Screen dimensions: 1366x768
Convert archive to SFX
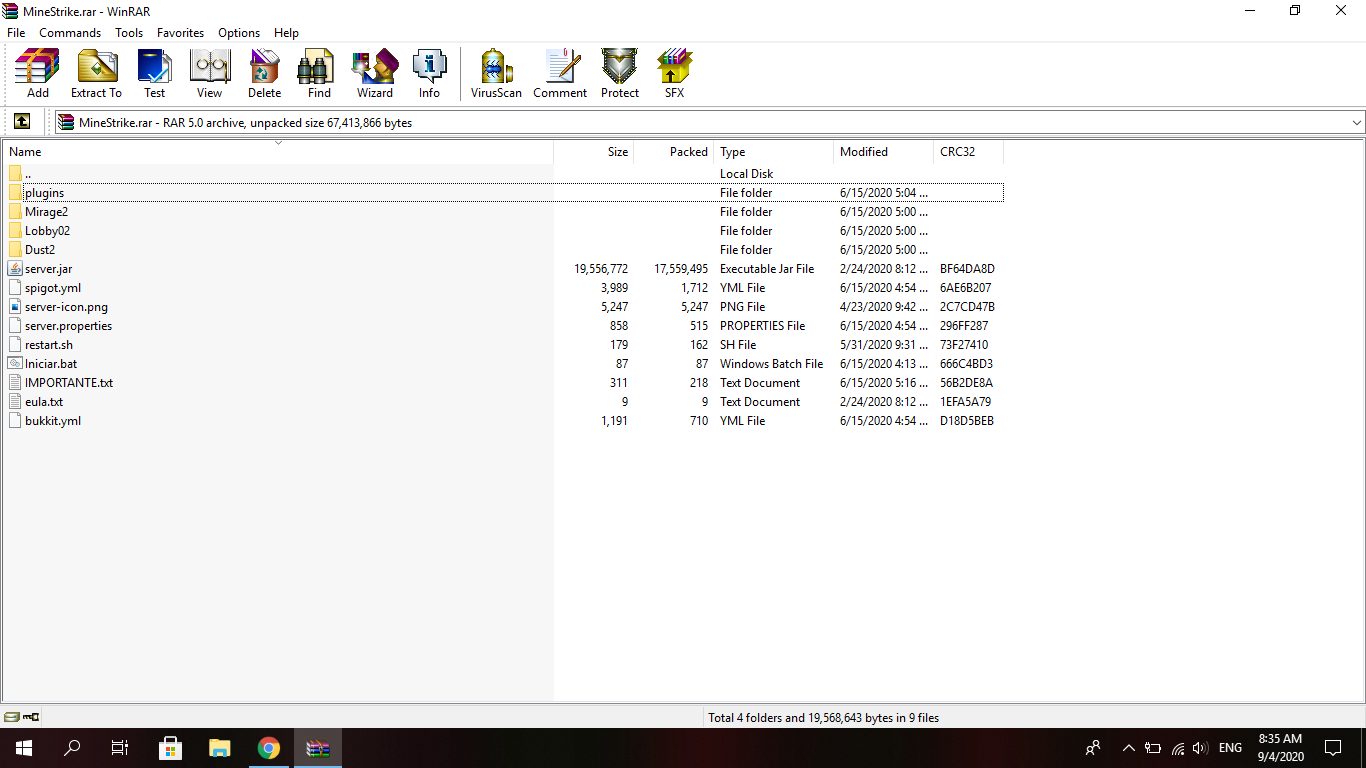pyautogui.click(x=675, y=74)
